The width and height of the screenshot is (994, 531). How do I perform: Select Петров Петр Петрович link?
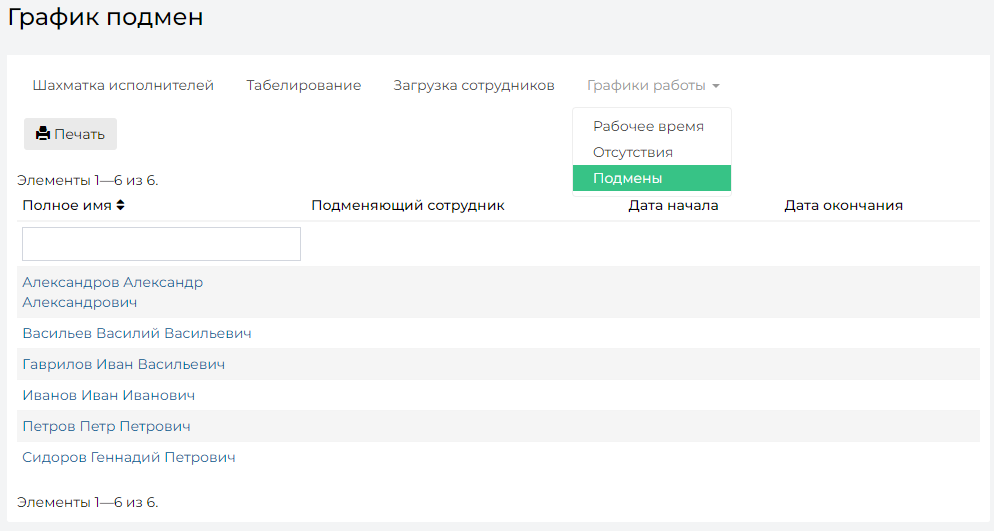[x=106, y=426]
